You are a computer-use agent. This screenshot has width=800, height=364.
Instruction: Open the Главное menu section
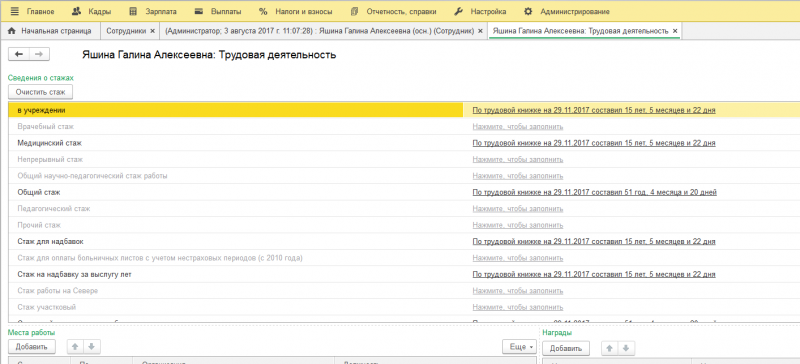(33, 11)
